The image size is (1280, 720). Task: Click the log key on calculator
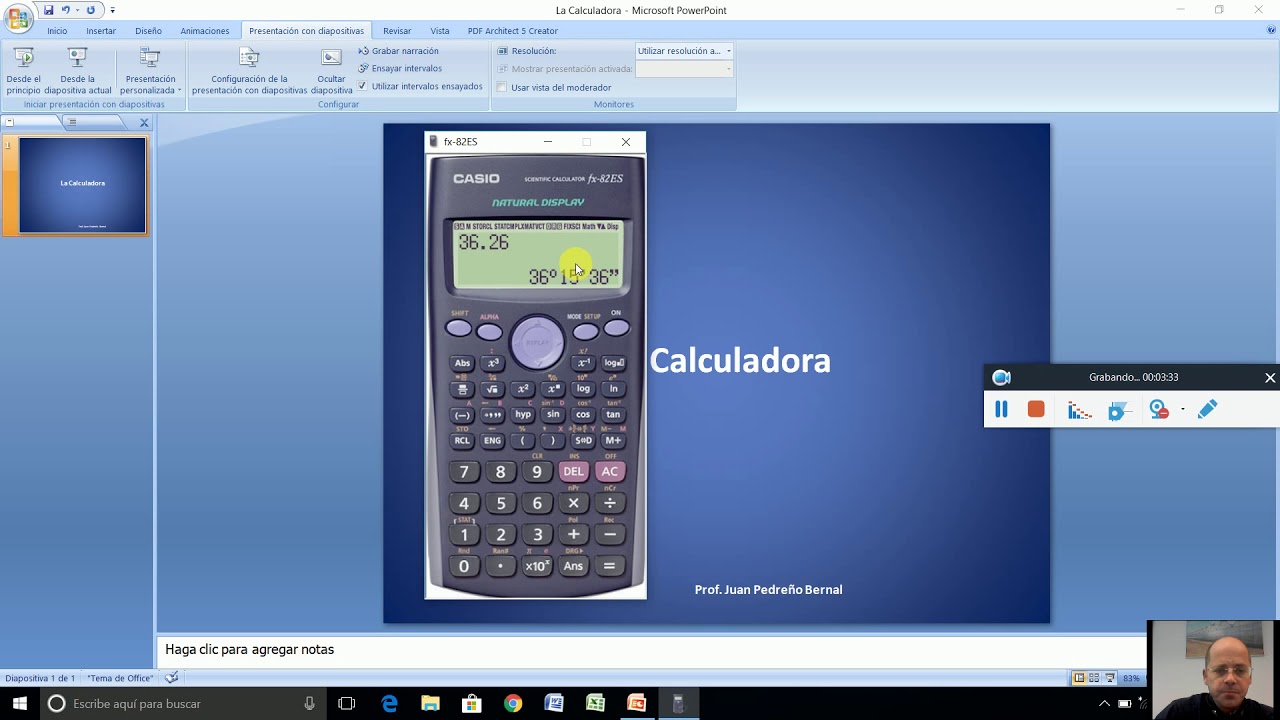click(x=583, y=388)
